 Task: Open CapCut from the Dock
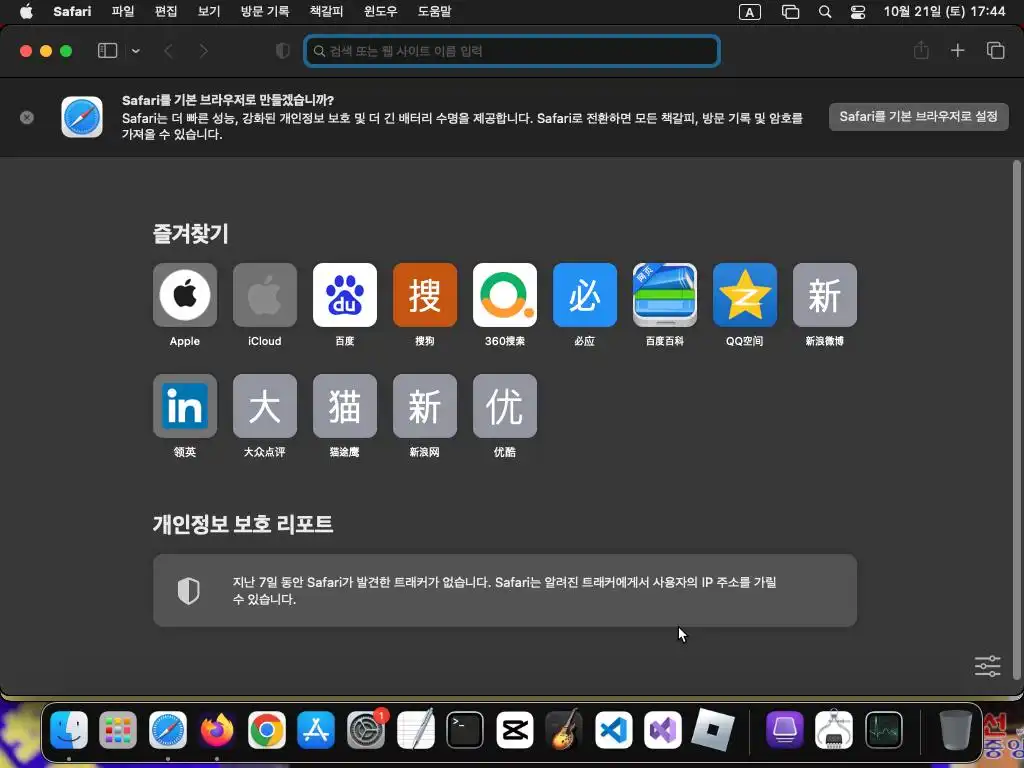pos(515,729)
